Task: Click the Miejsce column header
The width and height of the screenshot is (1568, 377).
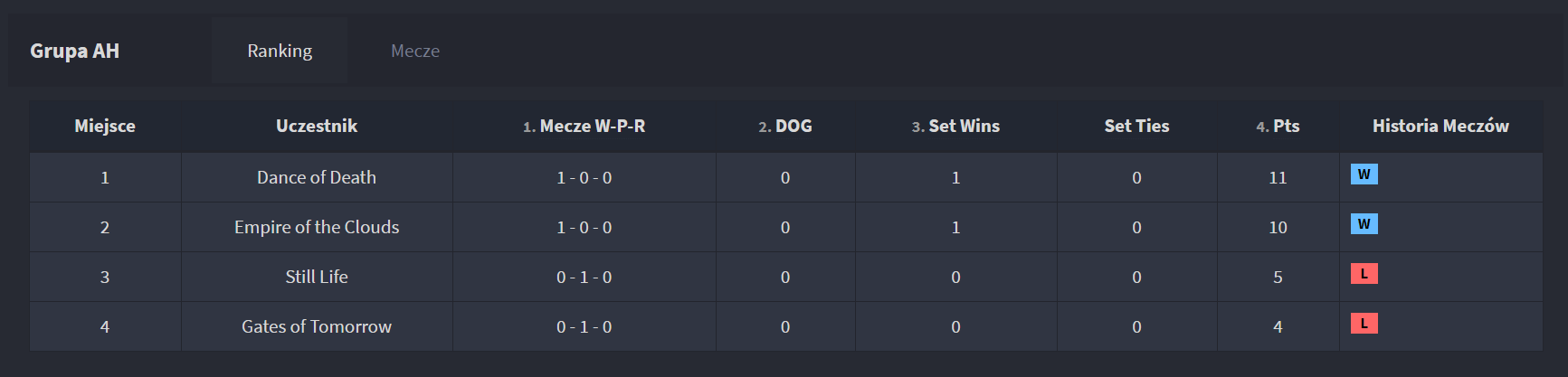Action: point(105,126)
